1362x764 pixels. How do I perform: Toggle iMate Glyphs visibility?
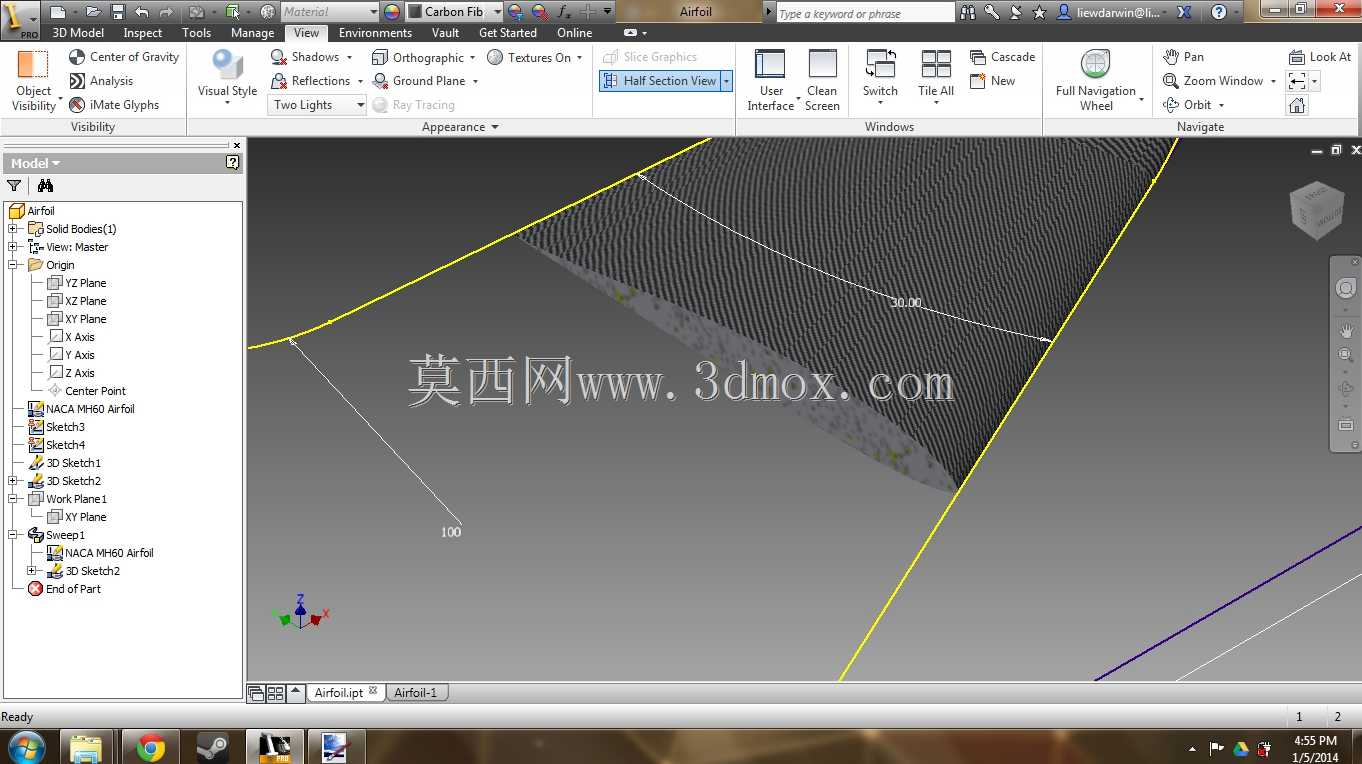(114, 105)
